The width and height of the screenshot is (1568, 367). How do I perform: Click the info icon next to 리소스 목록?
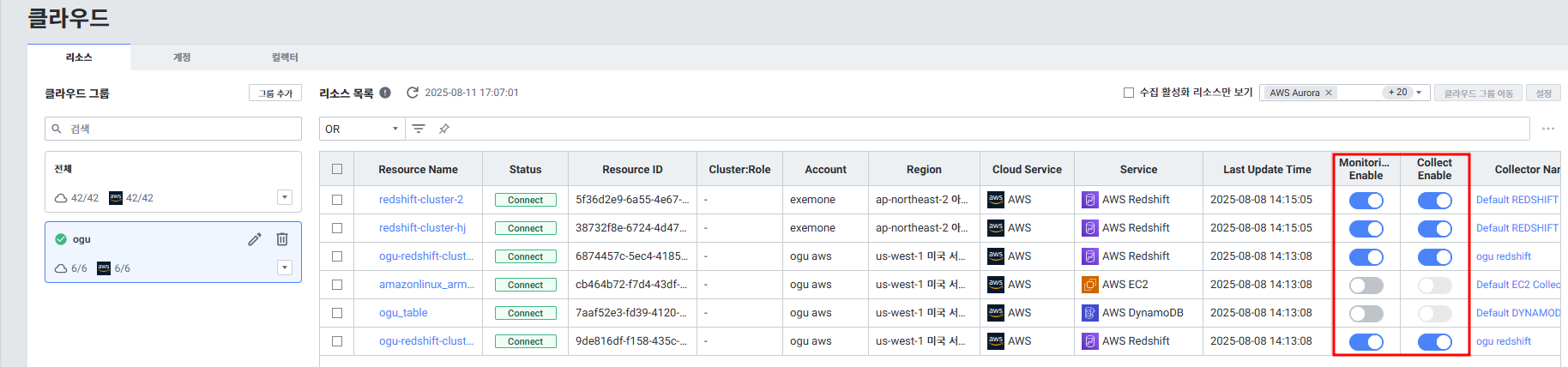[385, 93]
